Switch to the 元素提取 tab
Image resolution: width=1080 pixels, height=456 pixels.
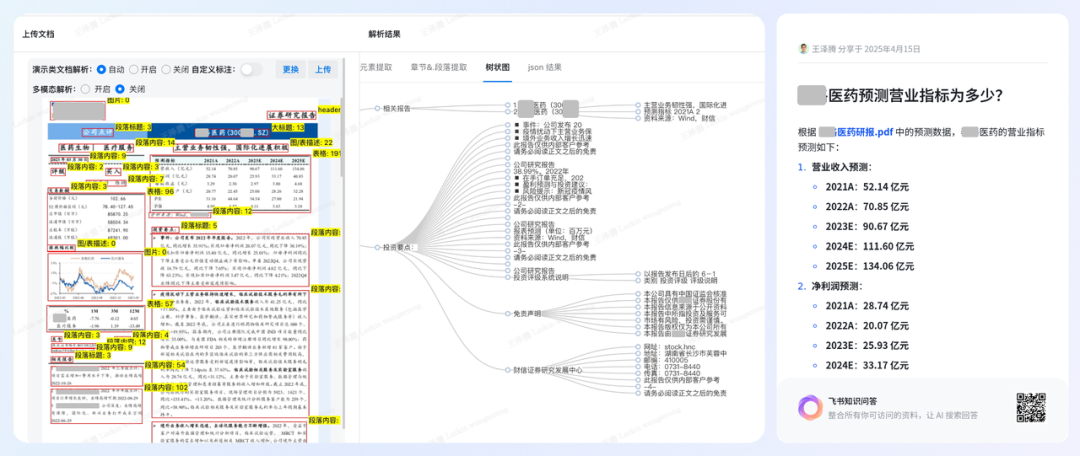point(376,68)
